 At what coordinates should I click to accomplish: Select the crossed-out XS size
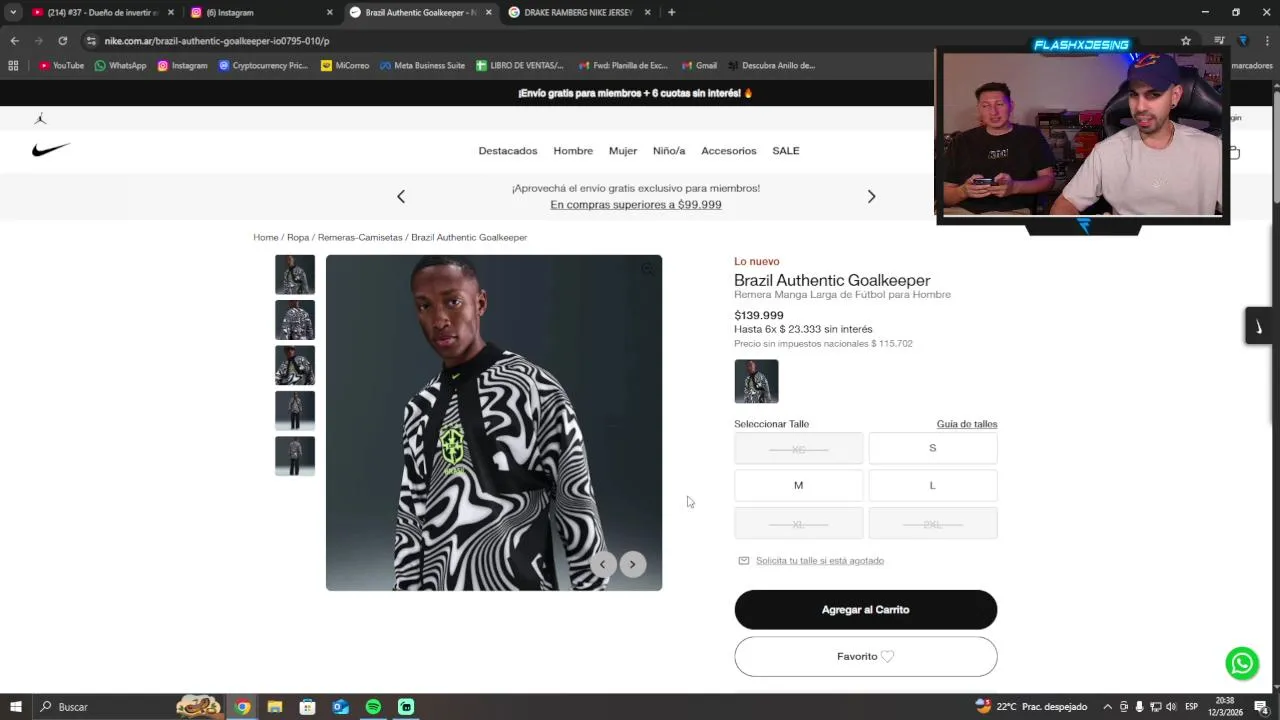798,448
